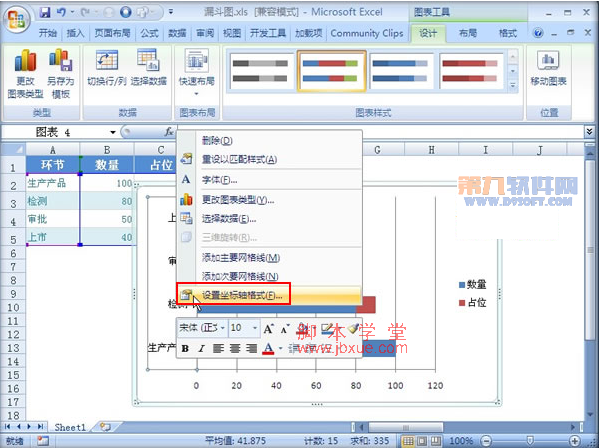Choose the gray chart style thumbnail

[261, 71]
